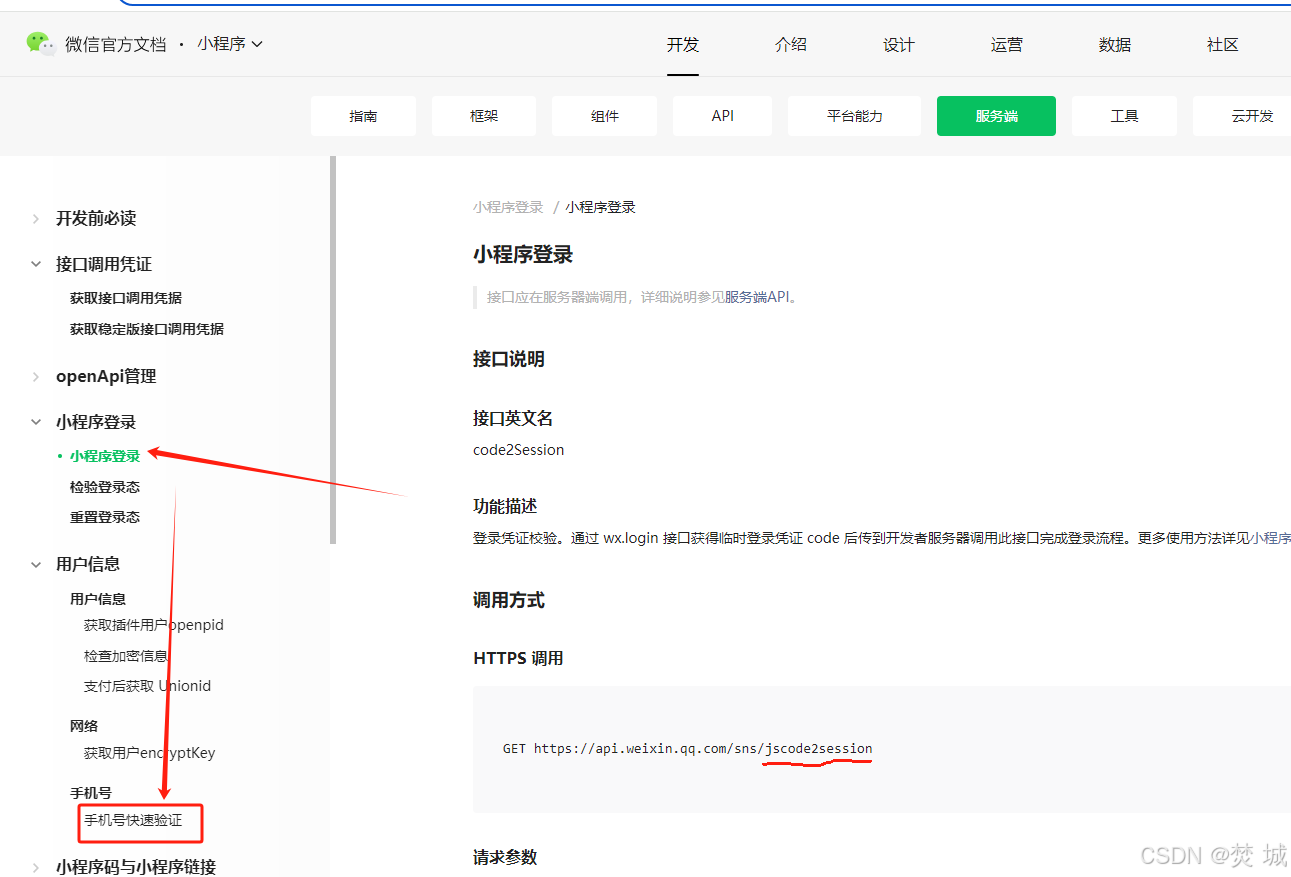The height and width of the screenshot is (877, 1291).
Task: Collapse the 接口调用凭证 section chevron
Action: pyautogui.click(x=36, y=264)
